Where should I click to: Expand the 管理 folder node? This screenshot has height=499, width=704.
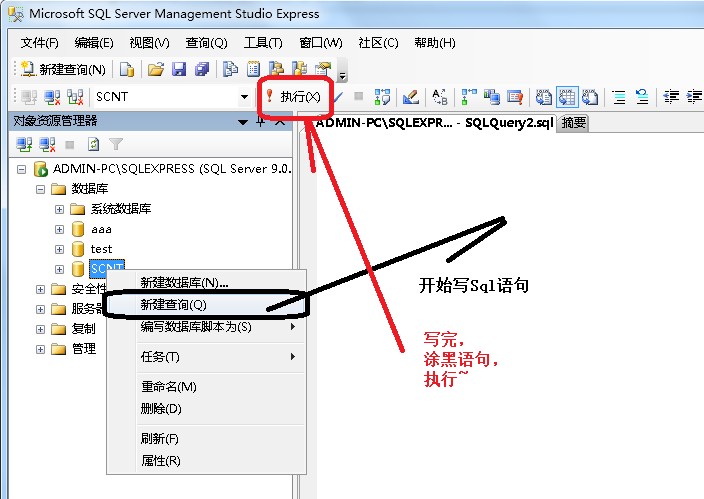click(40, 349)
